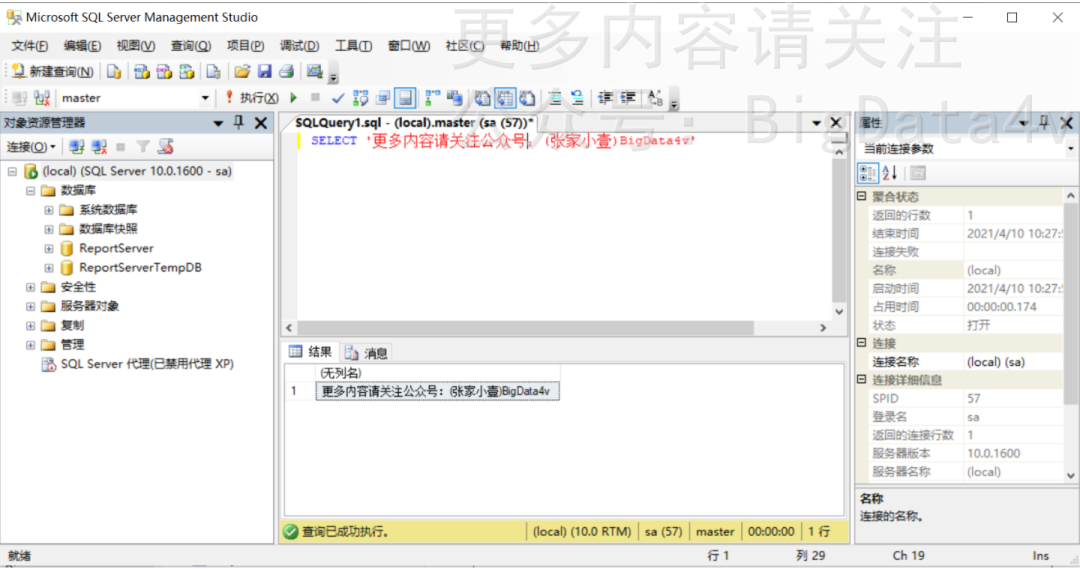
Task: Open the 查询(Q) menu
Action: (191, 45)
